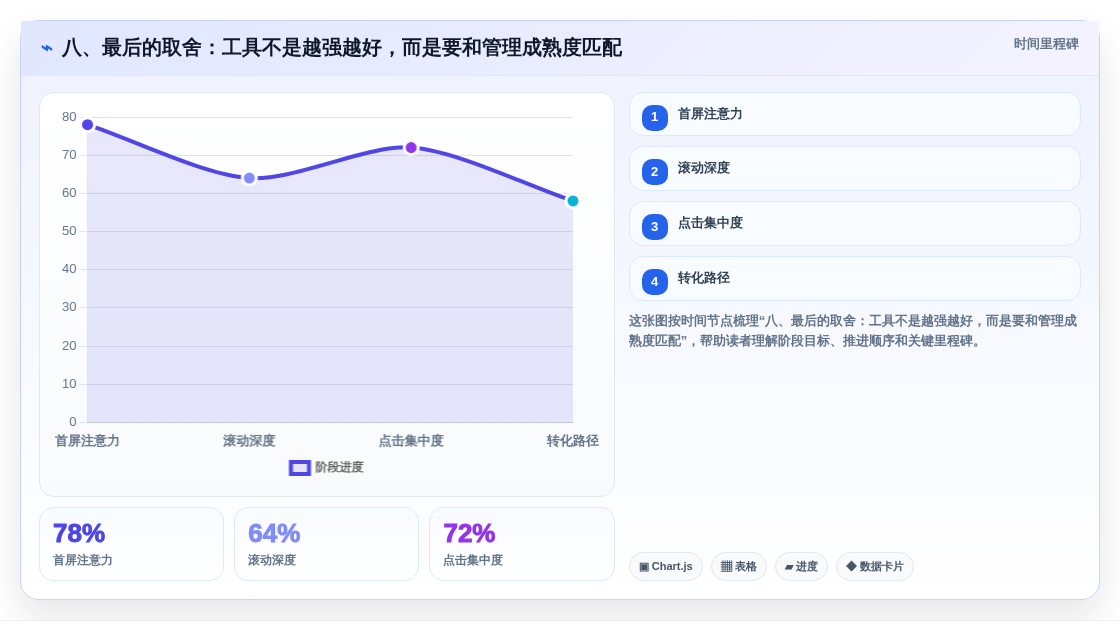The width and height of the screenshot is (1120, 621).
Task: Click the x-axis label 转化路径
Action: [572, 441]
